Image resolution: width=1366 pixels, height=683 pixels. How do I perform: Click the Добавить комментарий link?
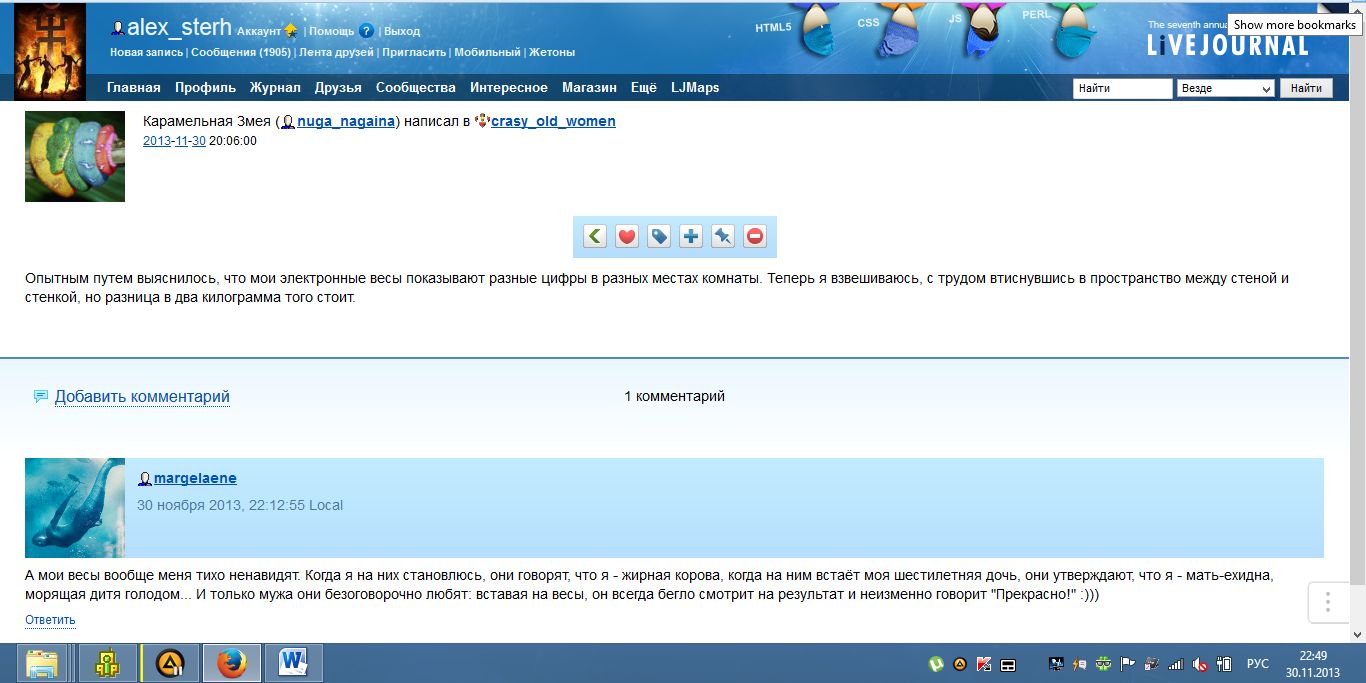pos(142,397)
